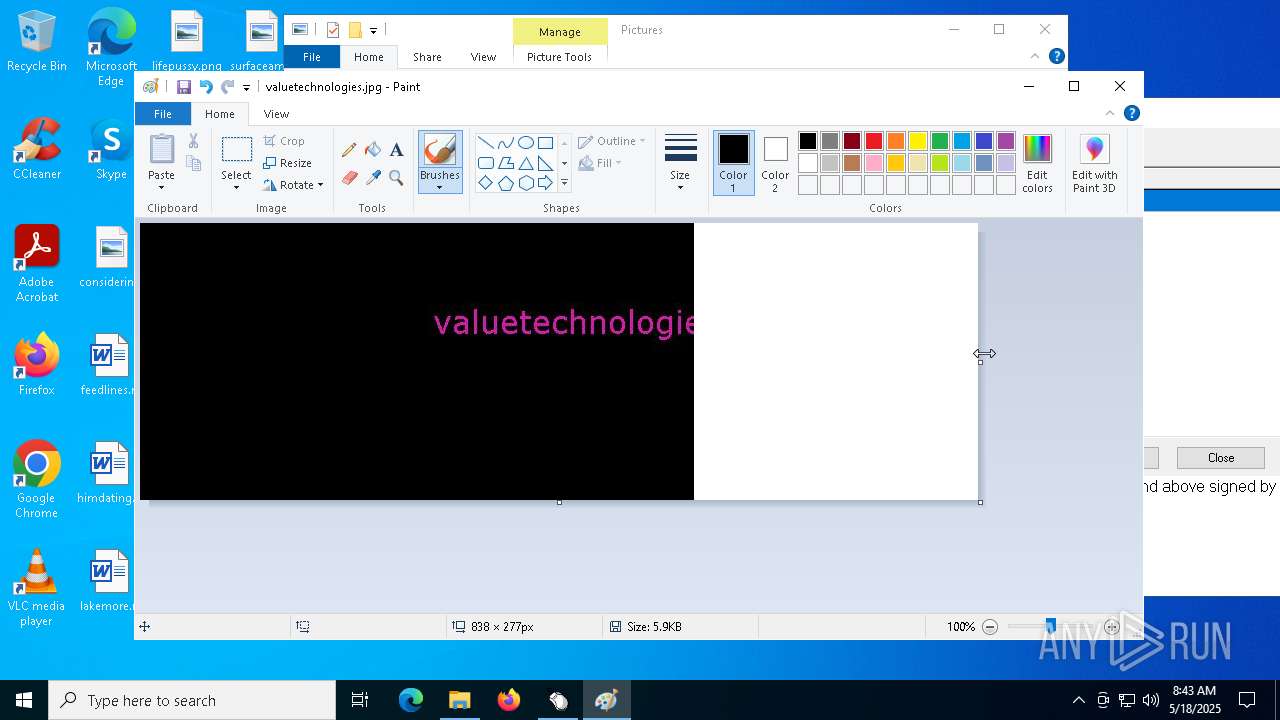Image resolution: width=1280 pixels, height=720 pixels.
Task: Switch to the Paint Home tab
Action: click(x=220, y=114)
